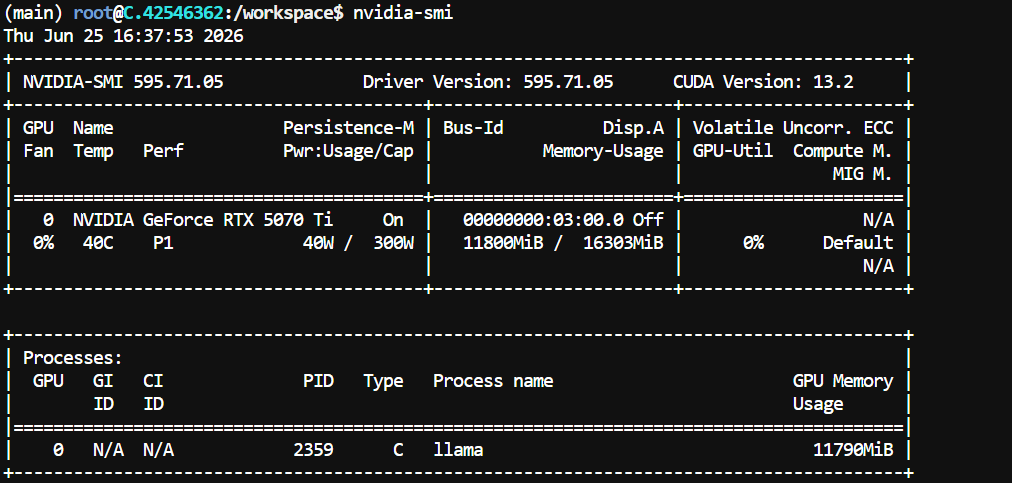Screen dimensions: 1012x483
Task: Click the hostname C.42546362 in prompt
Action: [174, 13]
